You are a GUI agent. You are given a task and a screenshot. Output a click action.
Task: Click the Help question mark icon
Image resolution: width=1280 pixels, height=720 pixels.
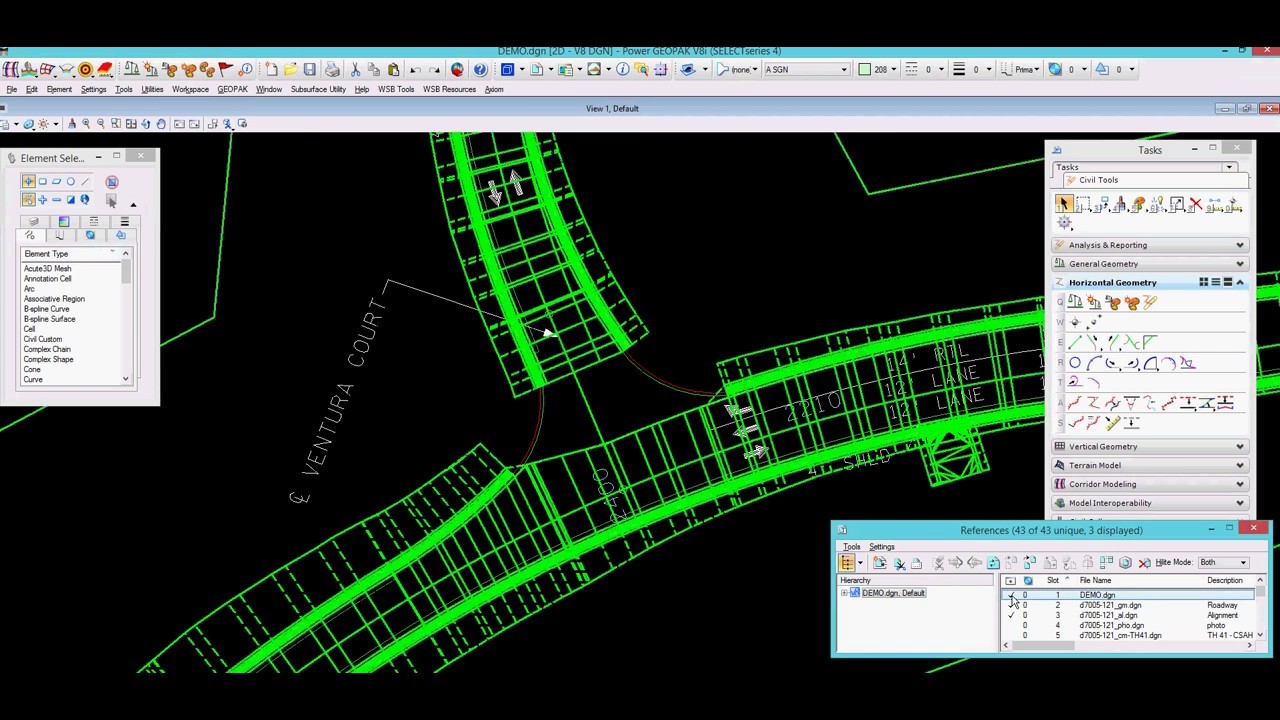click(480, 69)
